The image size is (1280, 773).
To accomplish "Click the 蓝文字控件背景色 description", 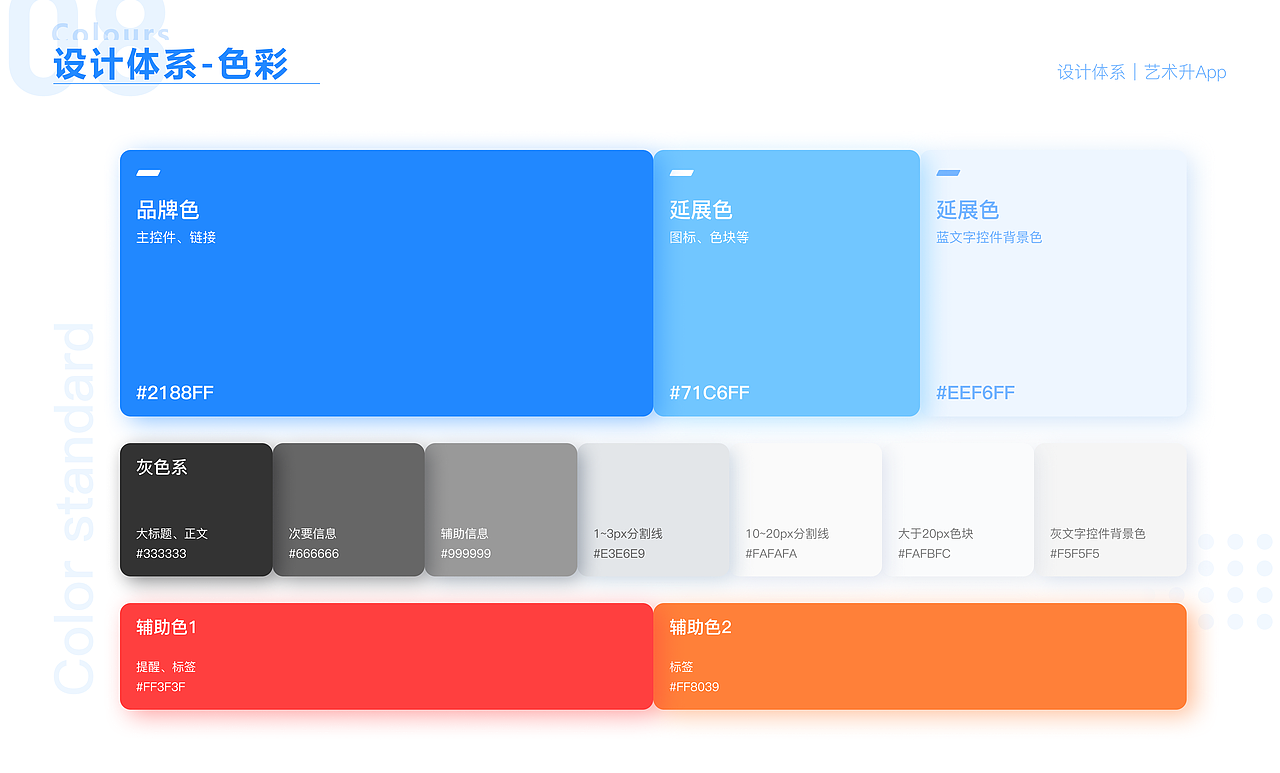I will point(989,237).
